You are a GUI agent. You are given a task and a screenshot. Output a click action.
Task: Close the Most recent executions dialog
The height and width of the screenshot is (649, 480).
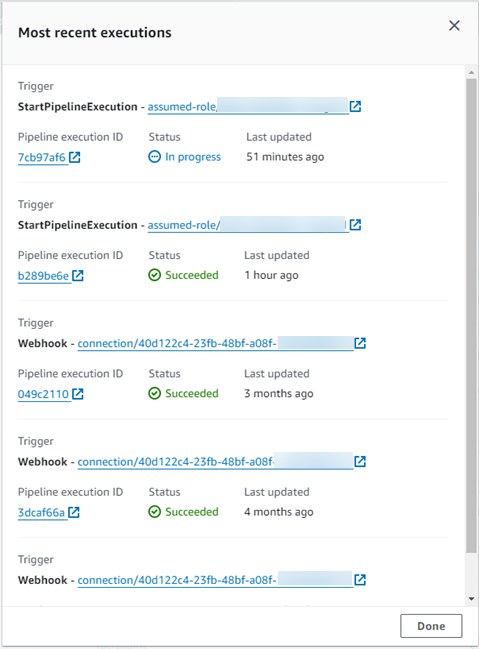(454, 26)
